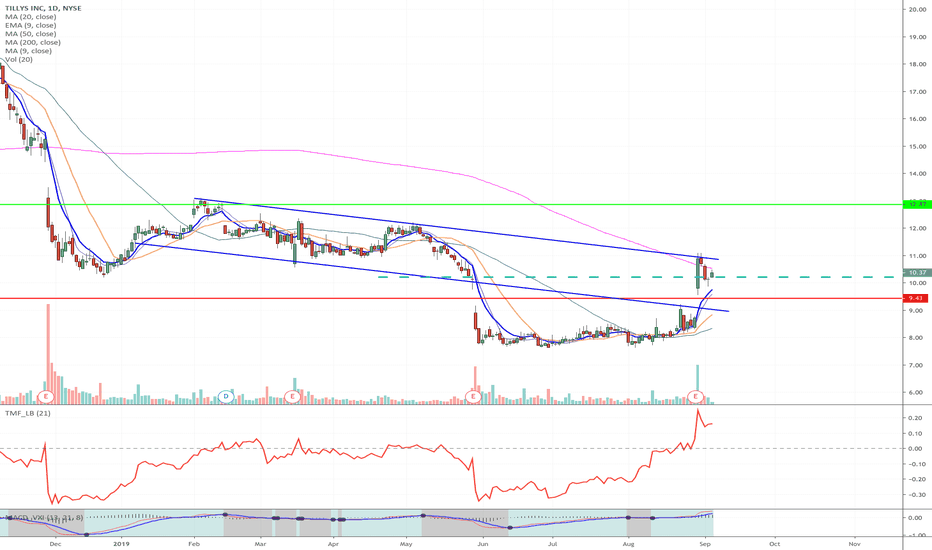Screen dimensions: 932x550
Task: Click the TMF_LB (21) indicator label
Action: click(x=28, y=413)
